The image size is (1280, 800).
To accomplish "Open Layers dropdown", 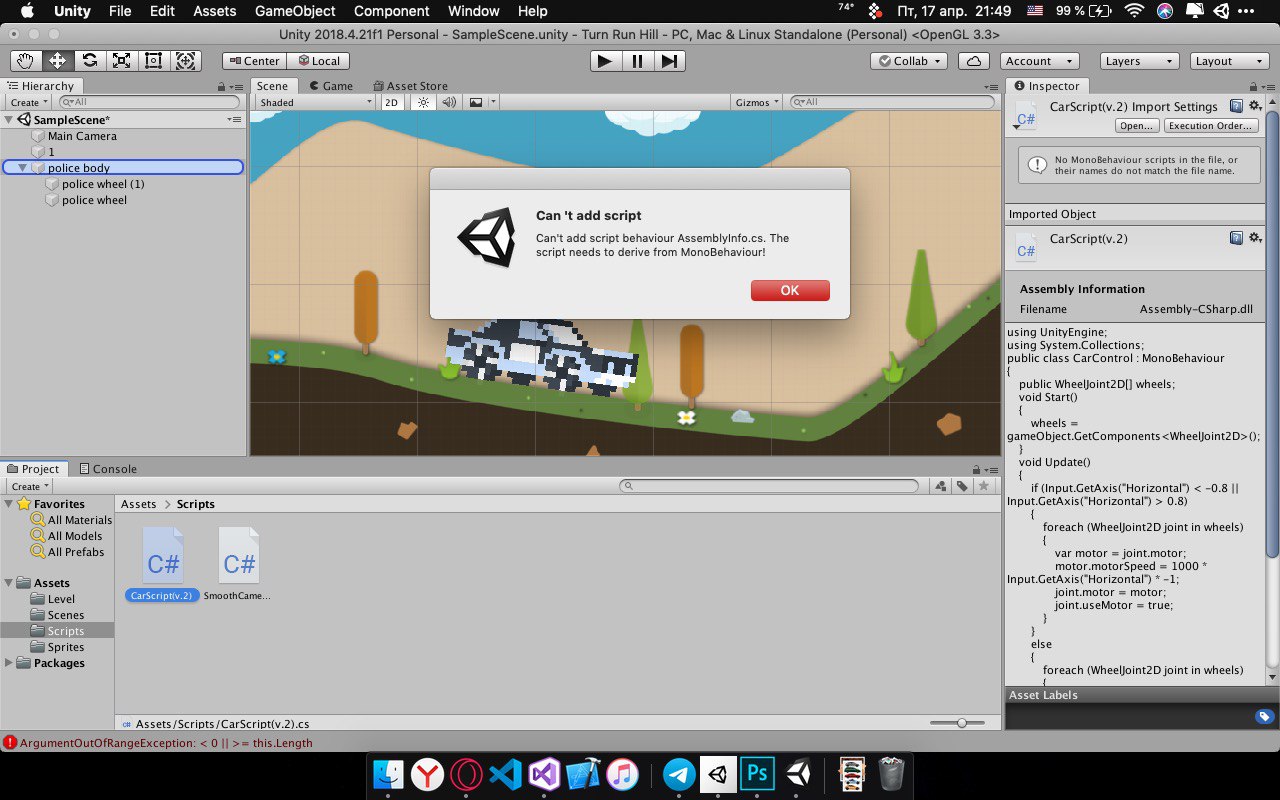I will 1139,61.
